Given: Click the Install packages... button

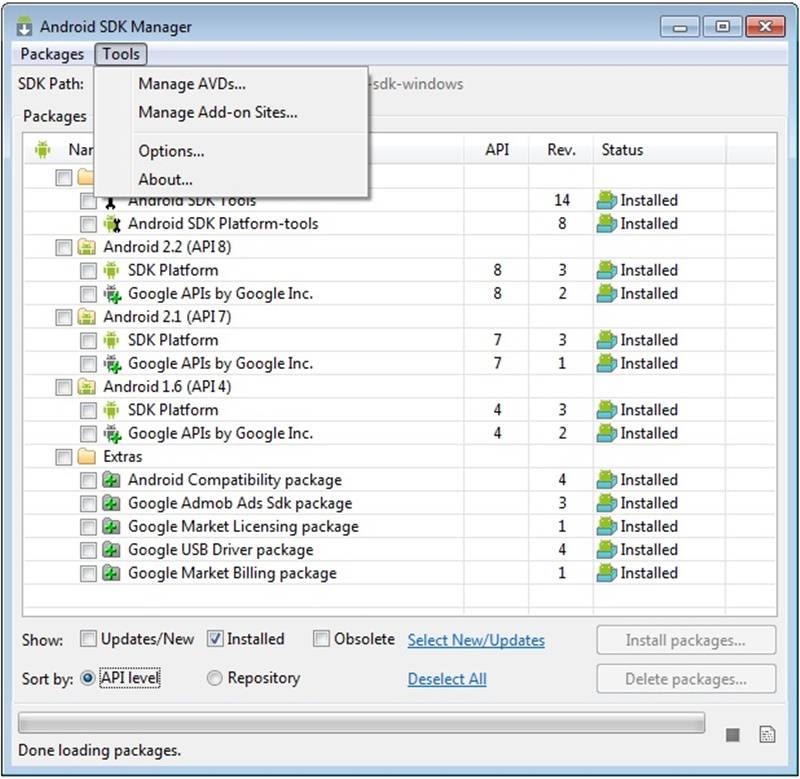Looking at the screenshot, I should [x=686, y=640].
